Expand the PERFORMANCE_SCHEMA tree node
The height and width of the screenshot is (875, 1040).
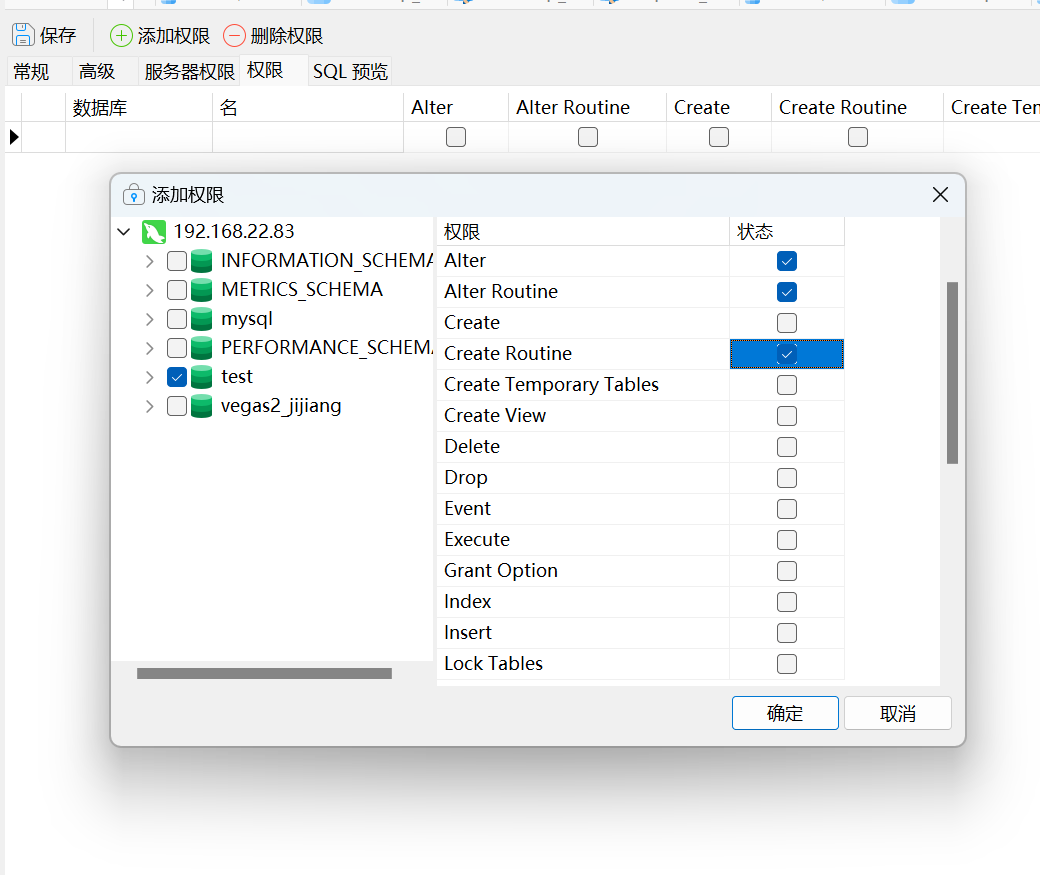(150, 348)
